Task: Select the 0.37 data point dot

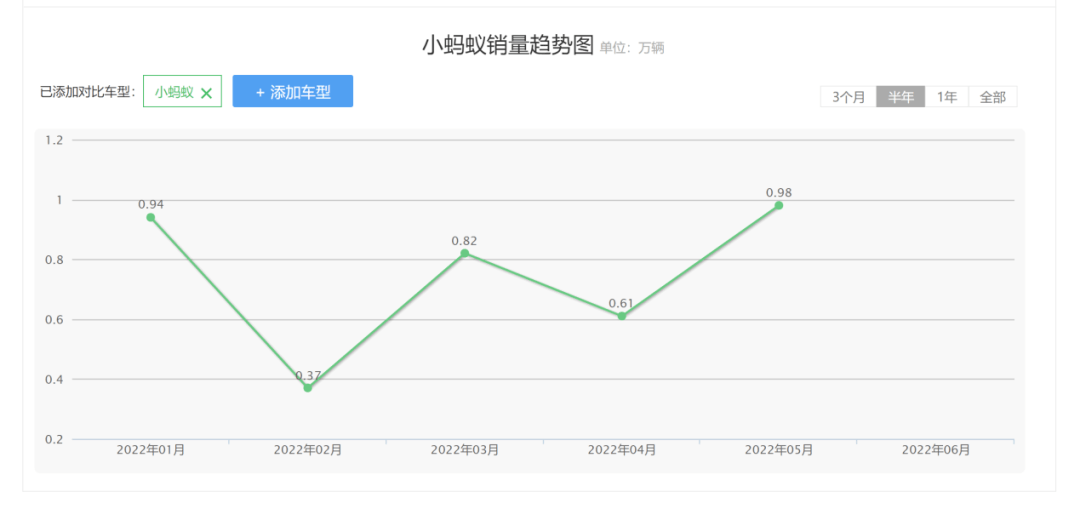Action: click(x=308, y=388)
